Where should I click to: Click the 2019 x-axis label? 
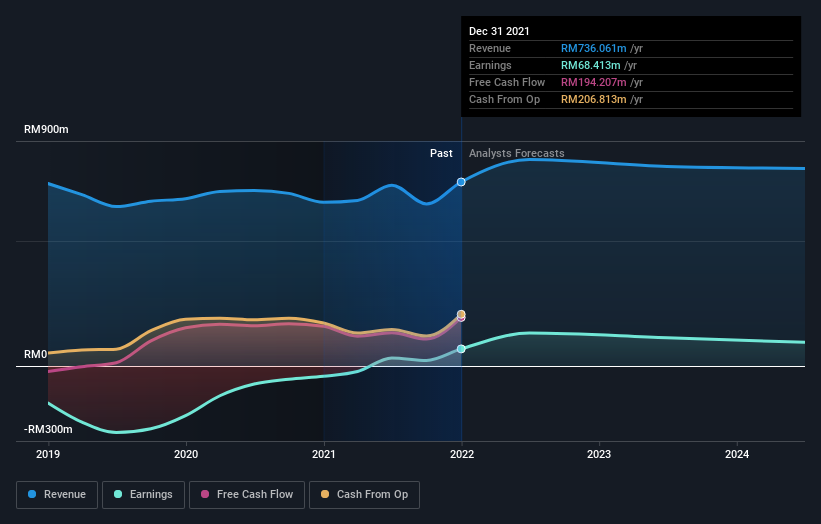pyautogui.click(x=48, y=454)
